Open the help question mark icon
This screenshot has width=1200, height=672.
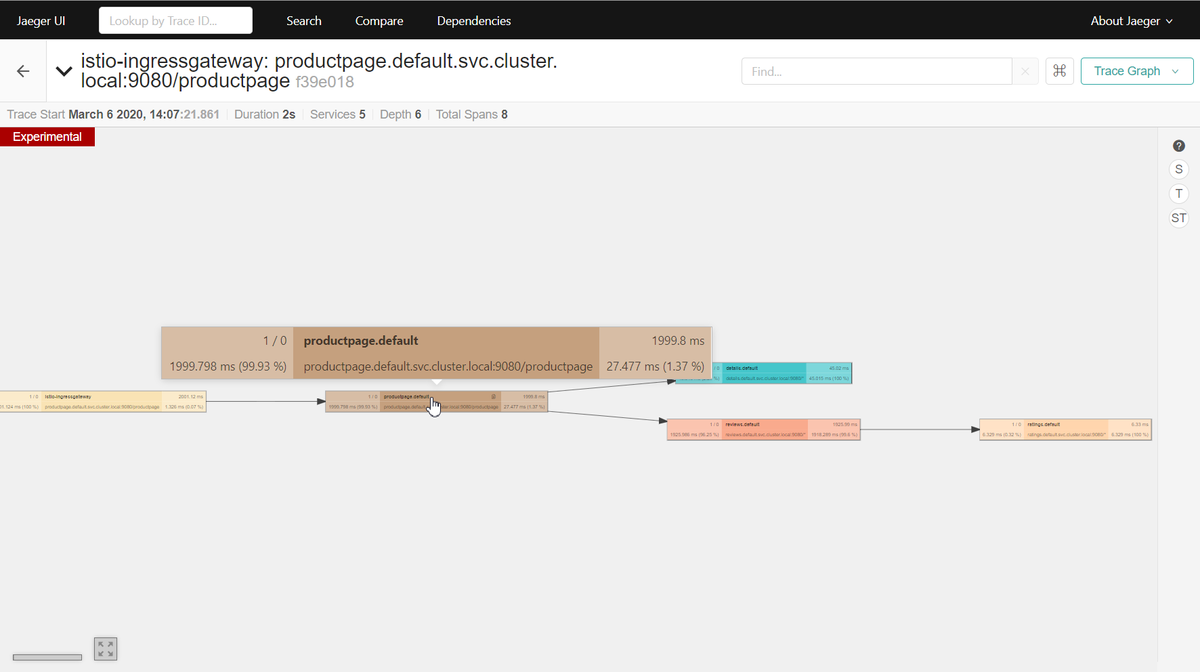1179,146
